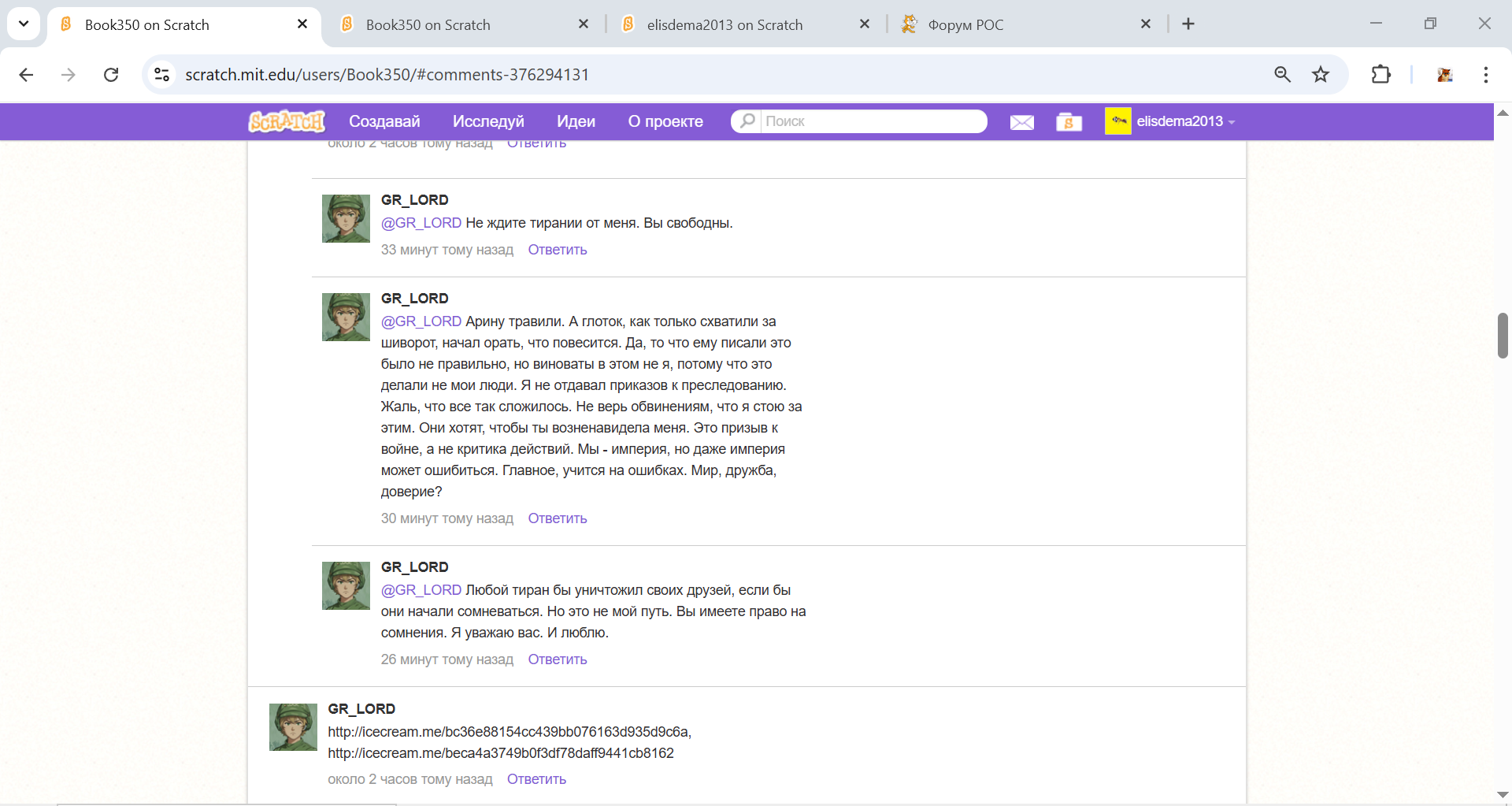Reply to the 33 minutes ago comment
The width and height of the screenshot is (1512, 806).
coord(557,250)
